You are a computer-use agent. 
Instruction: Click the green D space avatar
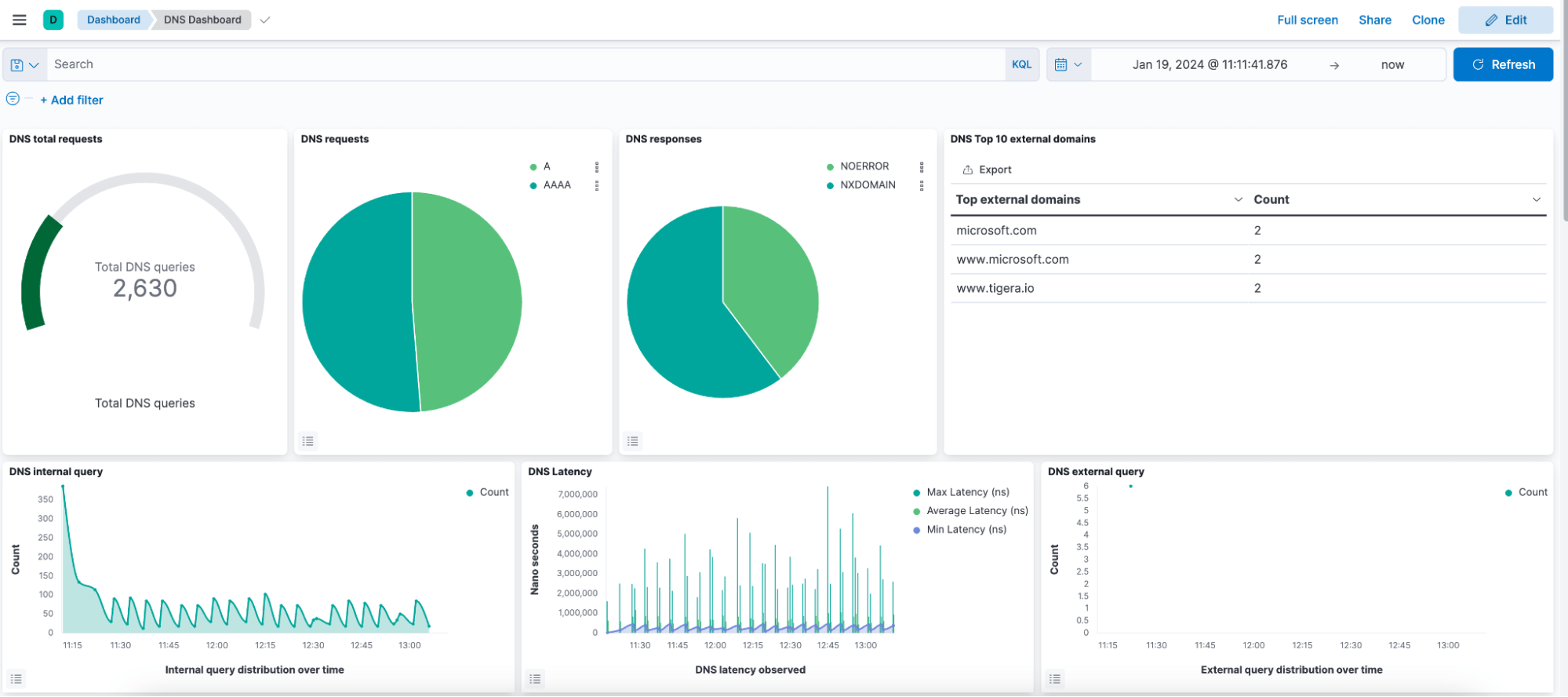click(53, 20)
